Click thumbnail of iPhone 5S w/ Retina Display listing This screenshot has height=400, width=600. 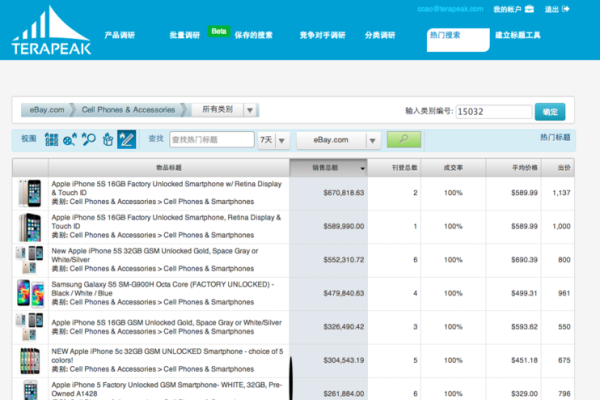[30, 193]
